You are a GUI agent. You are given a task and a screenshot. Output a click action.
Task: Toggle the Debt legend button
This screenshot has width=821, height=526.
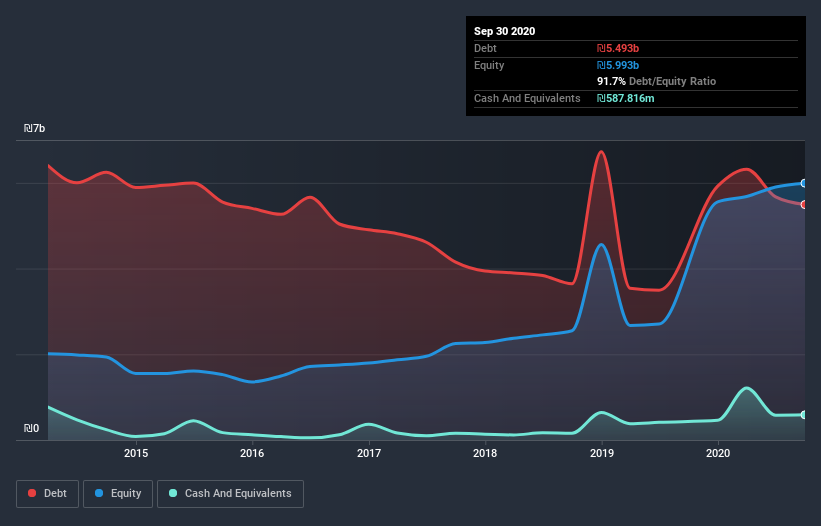[48, 494]
